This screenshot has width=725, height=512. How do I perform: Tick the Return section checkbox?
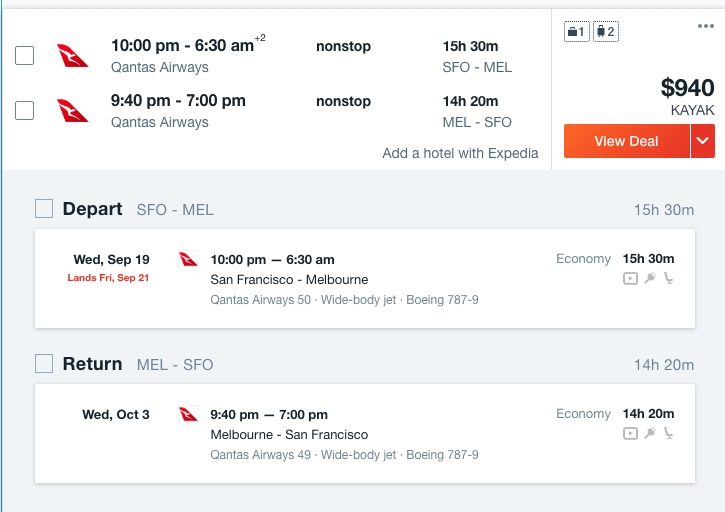pos(44,364)
